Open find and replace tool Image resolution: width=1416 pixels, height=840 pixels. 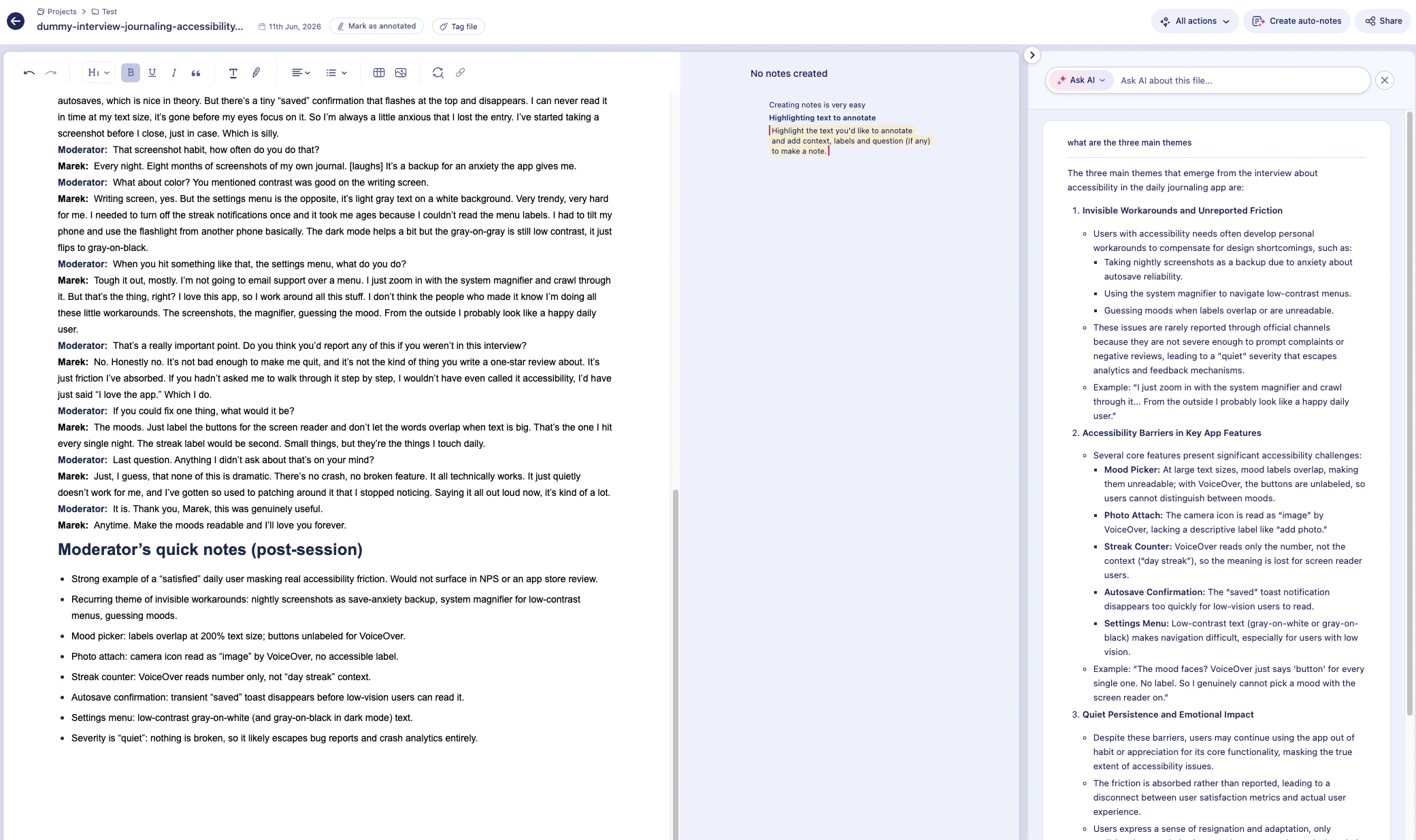click(438, 73)
